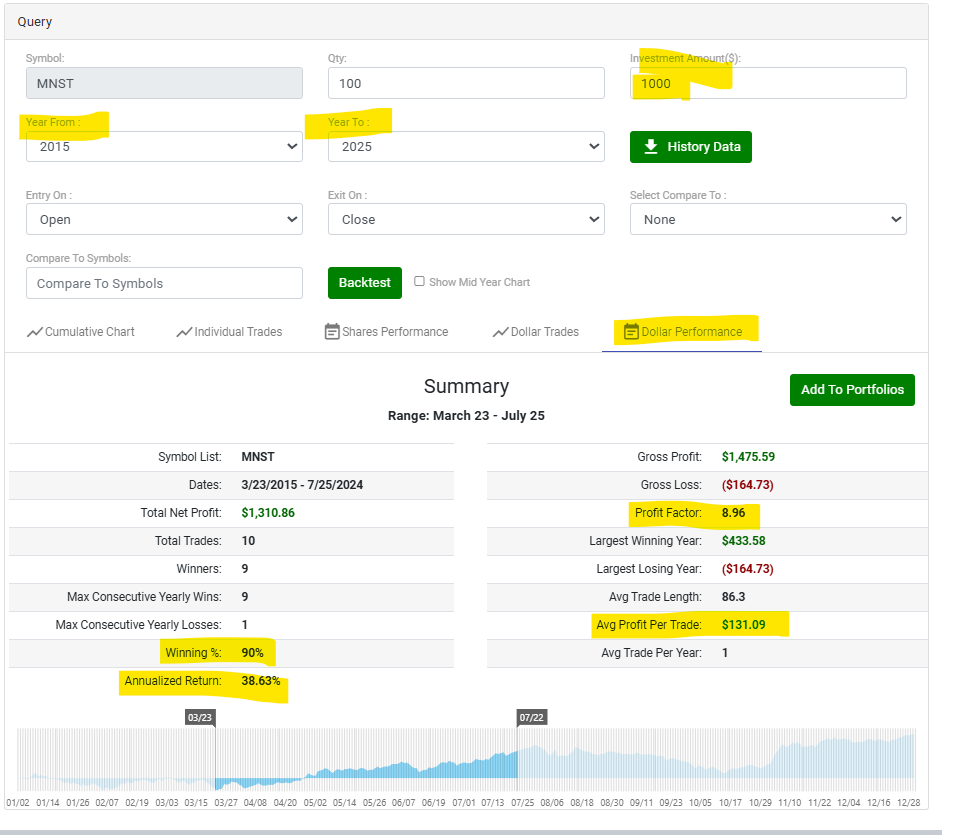This screenshot has height=838, width=957.
Task: Click the green Backtest button
Action: pyautogui.click(x=365, y=283)
